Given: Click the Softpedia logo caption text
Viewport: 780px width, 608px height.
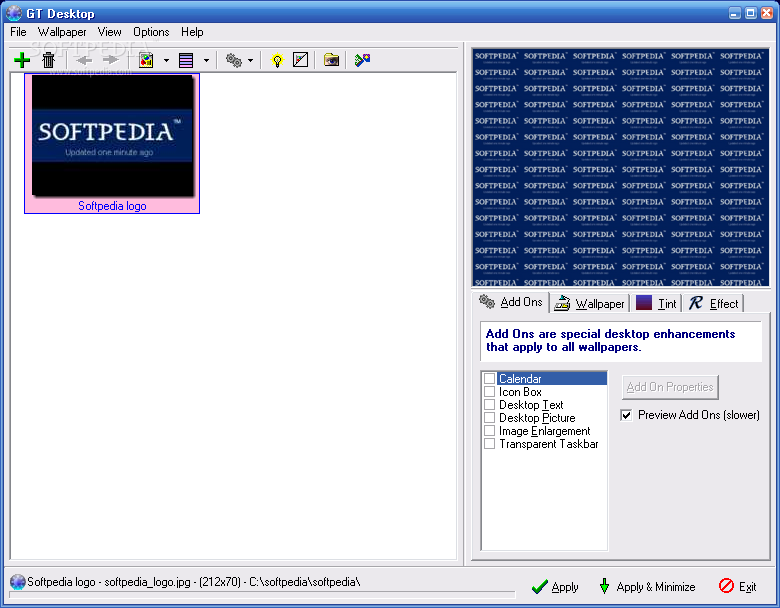Looking at the screenshot, I should (112, 206).
